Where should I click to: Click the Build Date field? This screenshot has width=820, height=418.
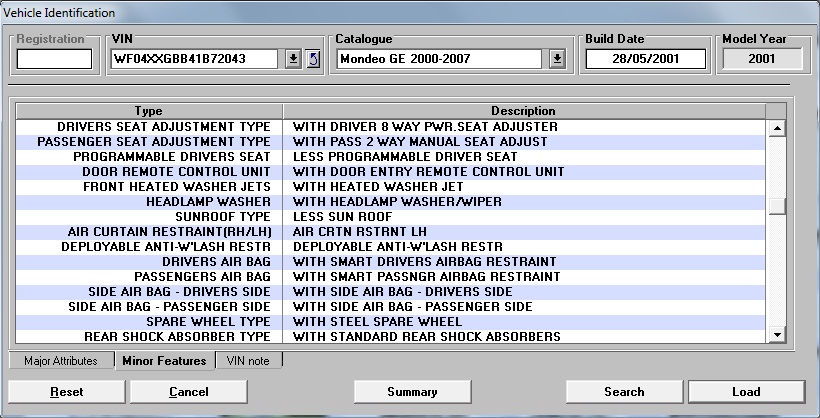645,59
